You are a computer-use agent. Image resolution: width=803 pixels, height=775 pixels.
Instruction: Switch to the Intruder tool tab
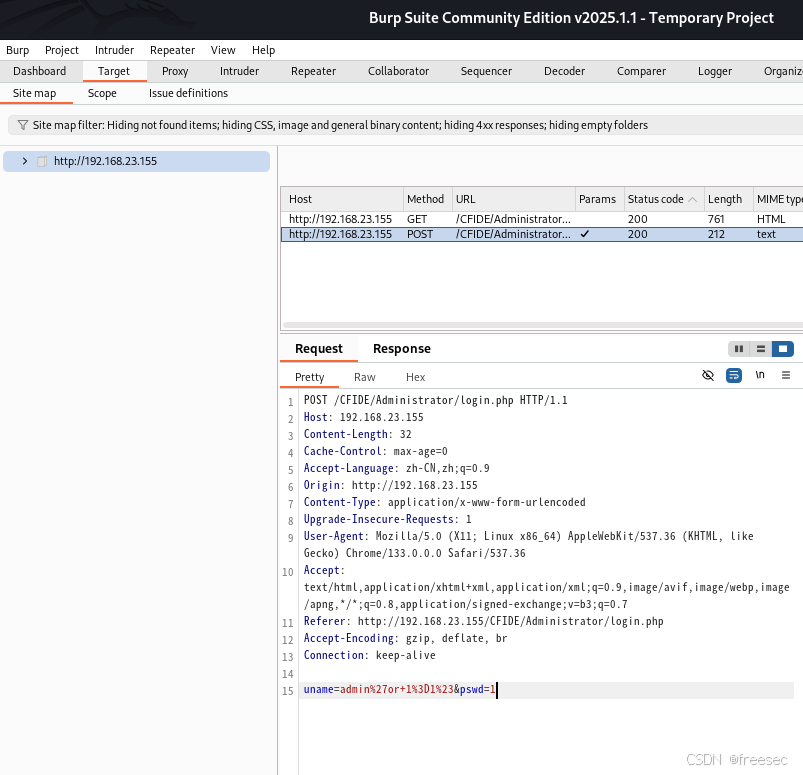239,71
